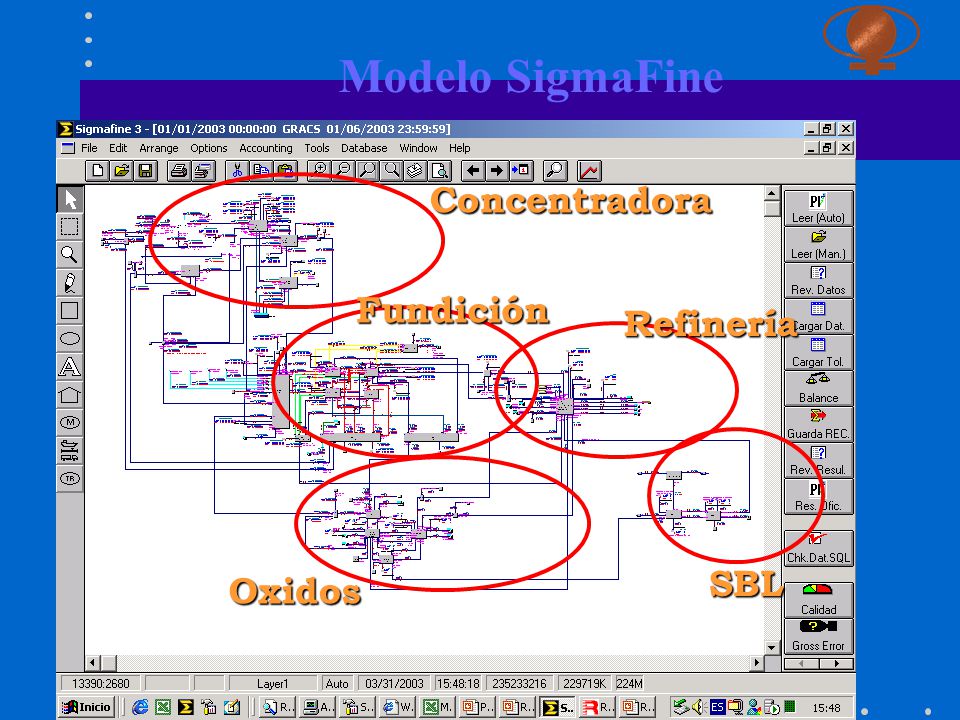
Task: Select the text A tool
Action: [70, 367]
